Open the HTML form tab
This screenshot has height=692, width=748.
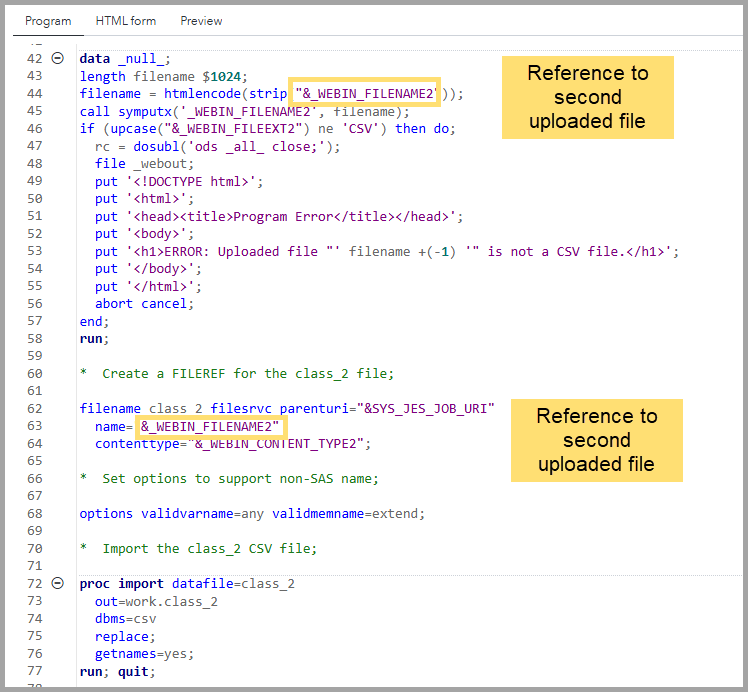126,21
